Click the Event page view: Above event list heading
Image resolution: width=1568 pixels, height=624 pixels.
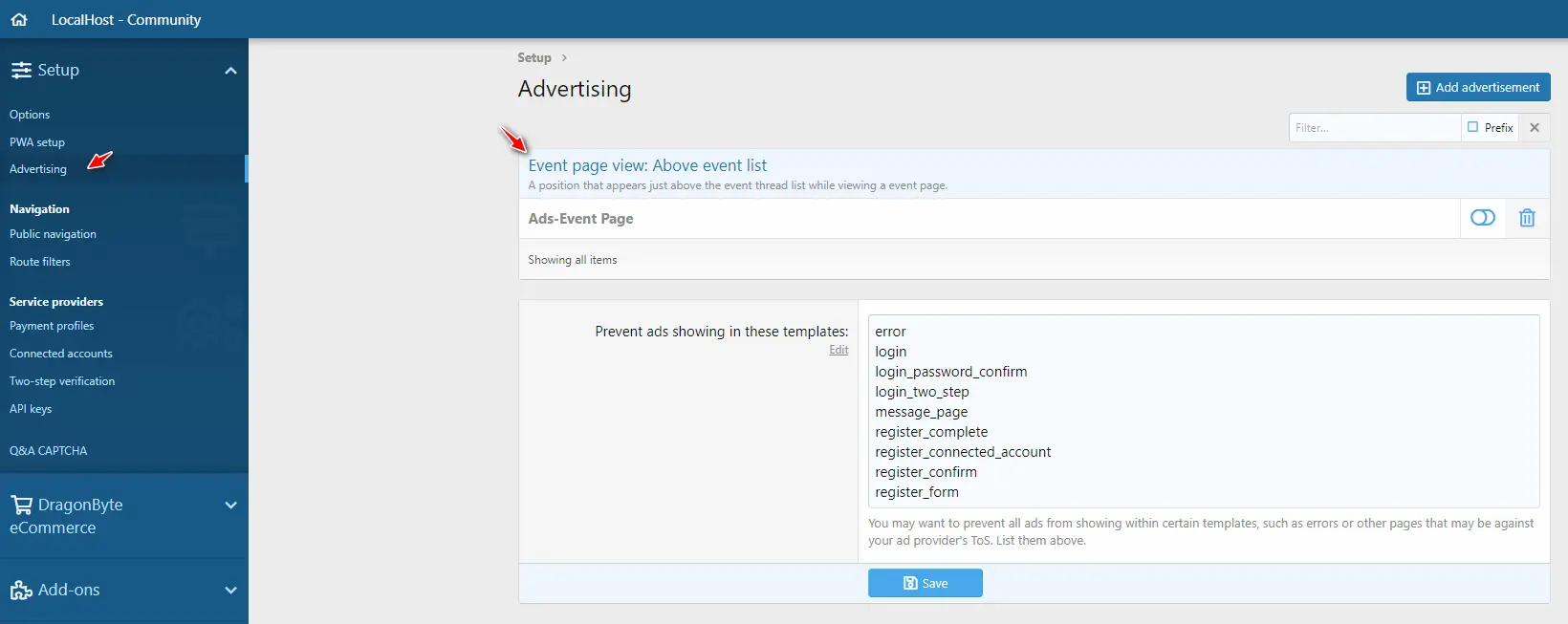[x=647, y=165]
